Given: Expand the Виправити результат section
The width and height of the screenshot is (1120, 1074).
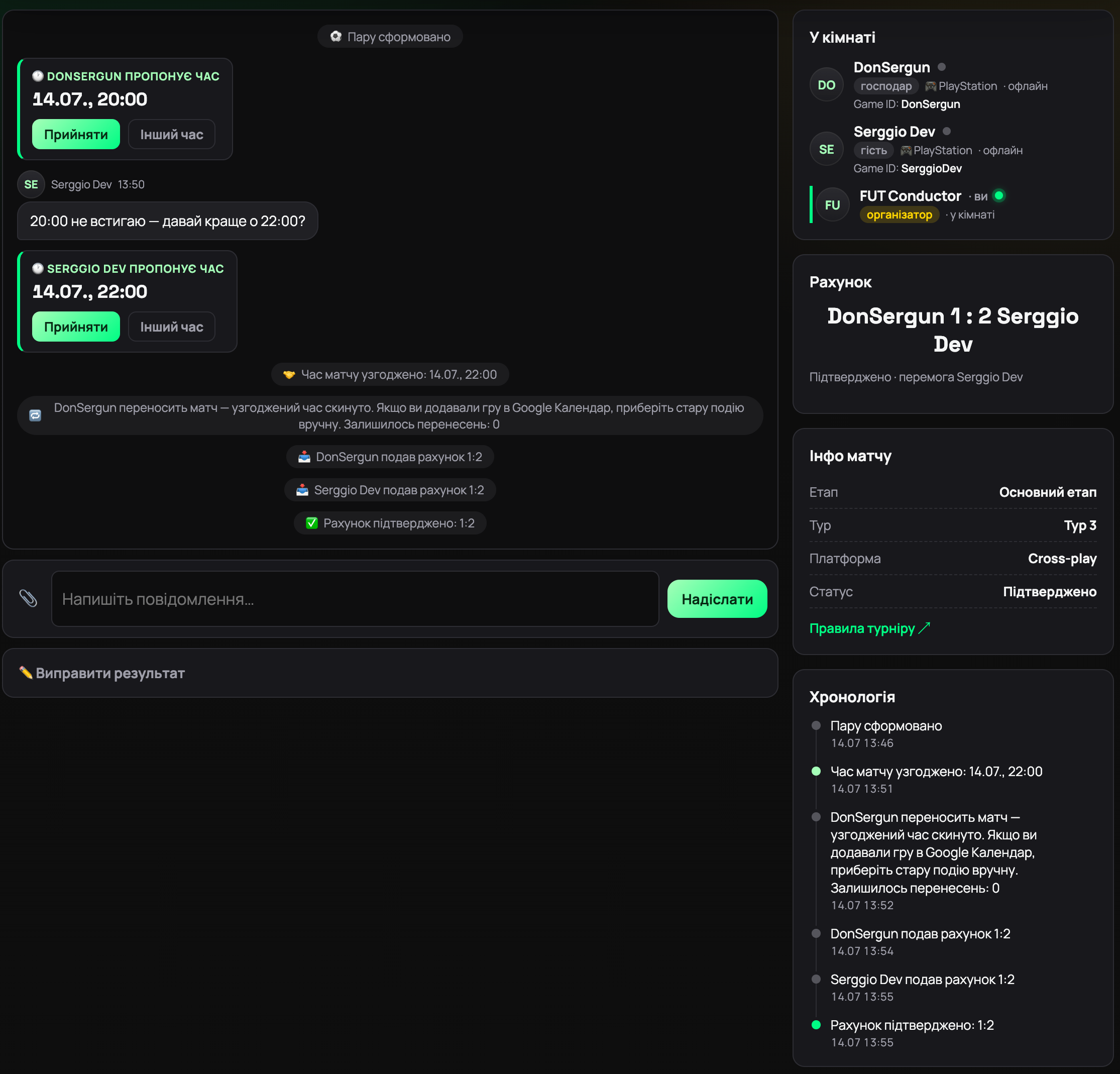Looking at the screenshot, I should [x=390, y=673].
